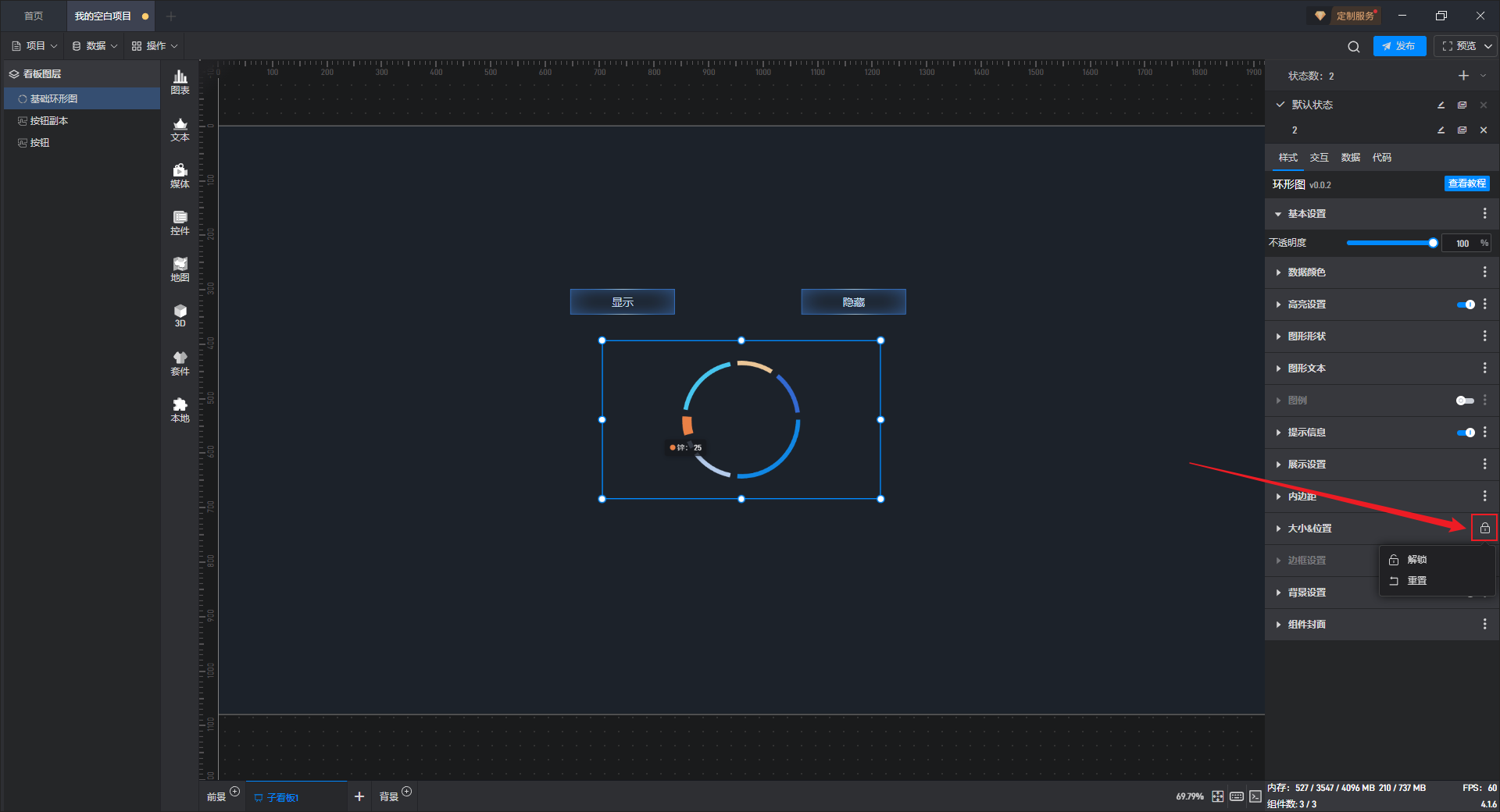Toggle the 高亮设置 switch off
This screenshot has height=812, width=1500.
(x=1466, y=304)
